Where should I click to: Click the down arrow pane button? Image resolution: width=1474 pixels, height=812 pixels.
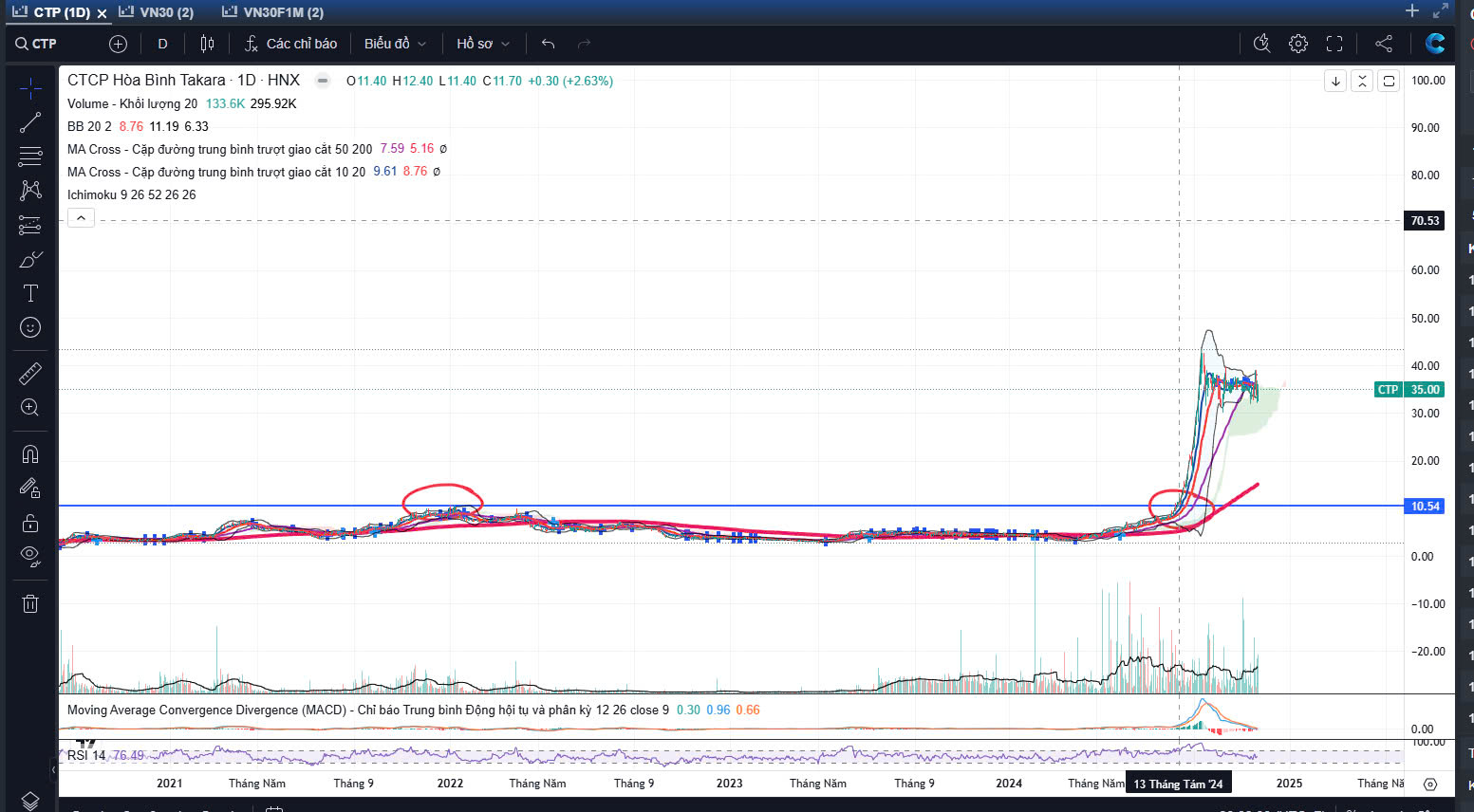pos(1335,81)
